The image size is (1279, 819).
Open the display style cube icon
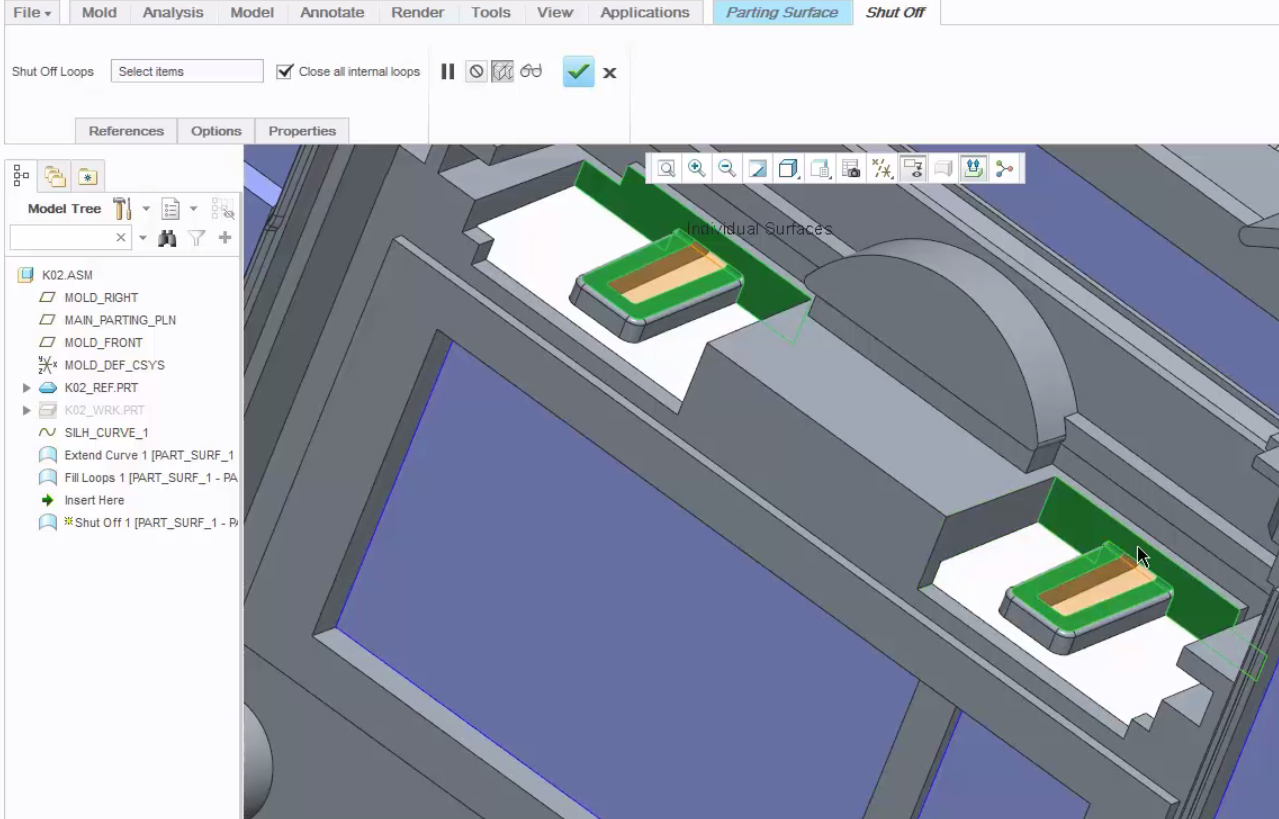[789, 169]
